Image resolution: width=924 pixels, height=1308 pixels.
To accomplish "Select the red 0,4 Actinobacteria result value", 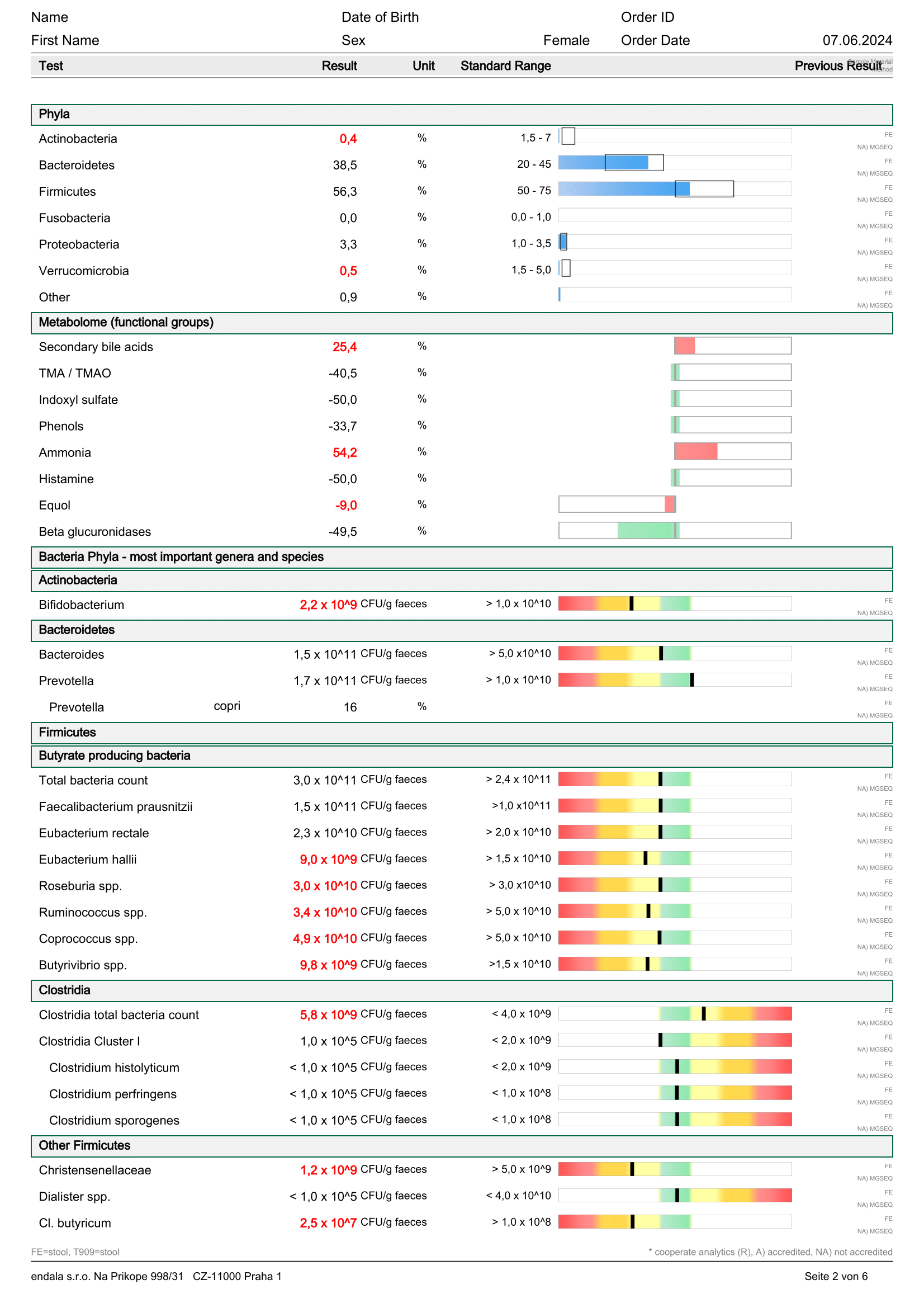I will [x=348, y=139].
